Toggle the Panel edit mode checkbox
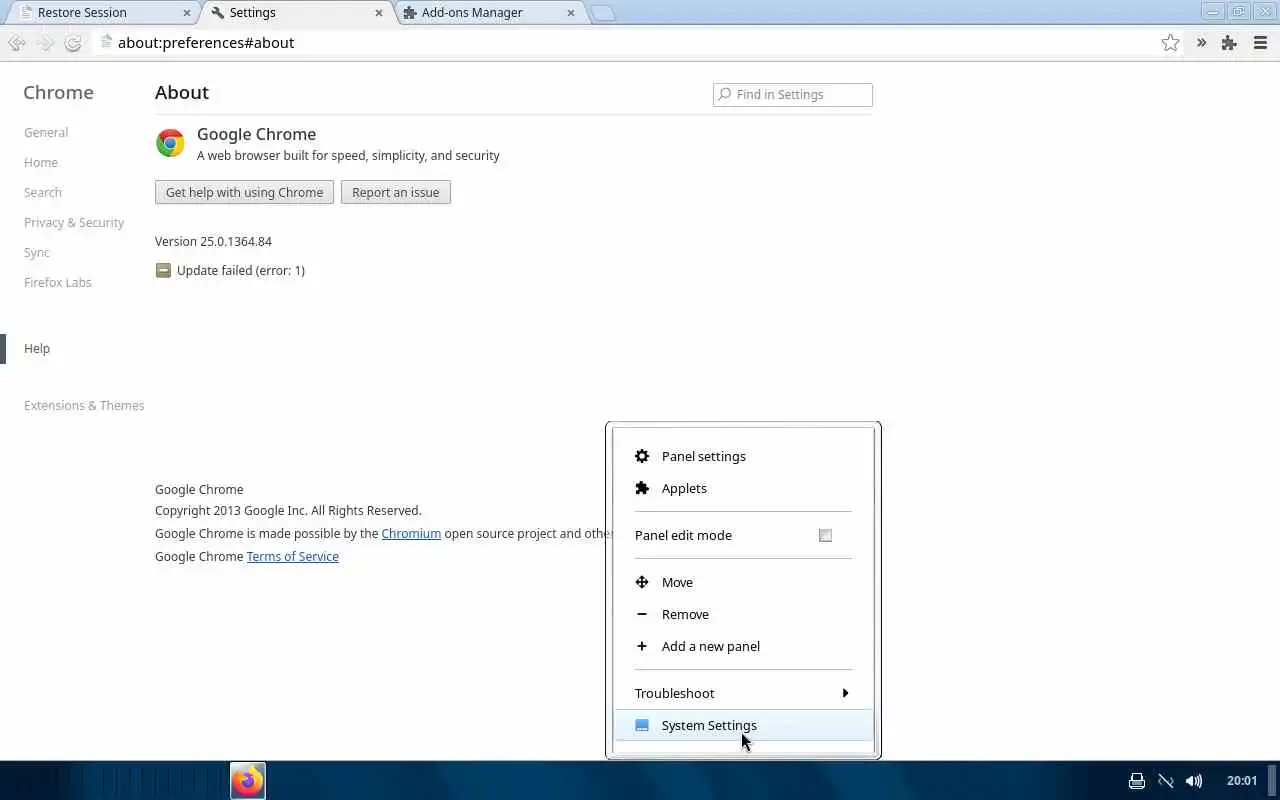The image size is (1280, 800). tap(825, 535)
